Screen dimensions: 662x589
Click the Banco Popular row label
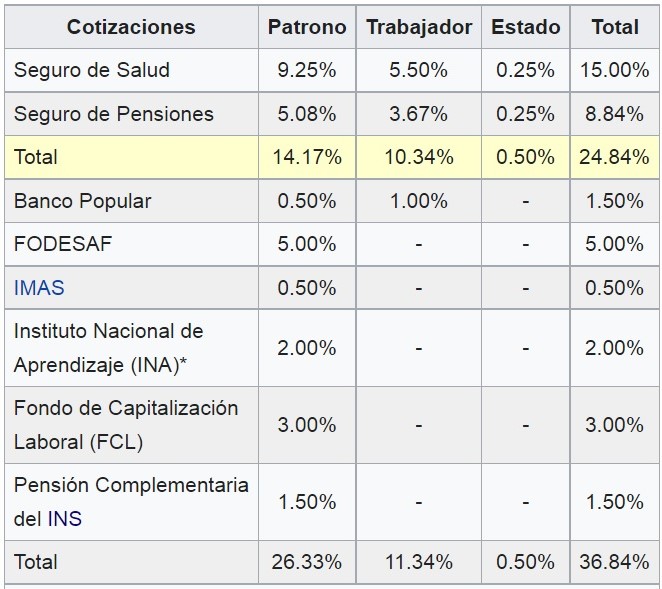(x=82, y=201)
